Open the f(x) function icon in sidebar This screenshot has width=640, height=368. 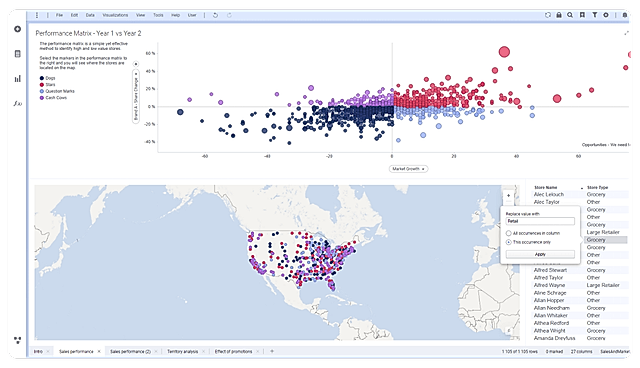pyautogui.click(x=18, y=103)
